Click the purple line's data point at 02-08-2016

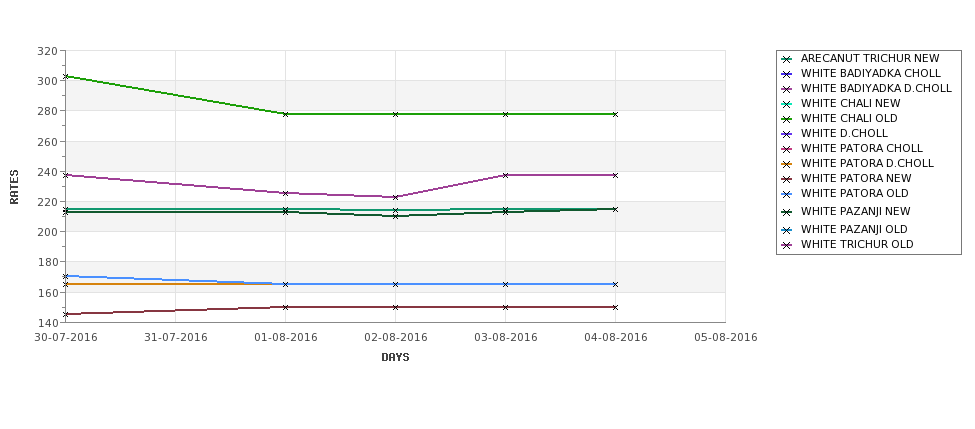(395, 197)
